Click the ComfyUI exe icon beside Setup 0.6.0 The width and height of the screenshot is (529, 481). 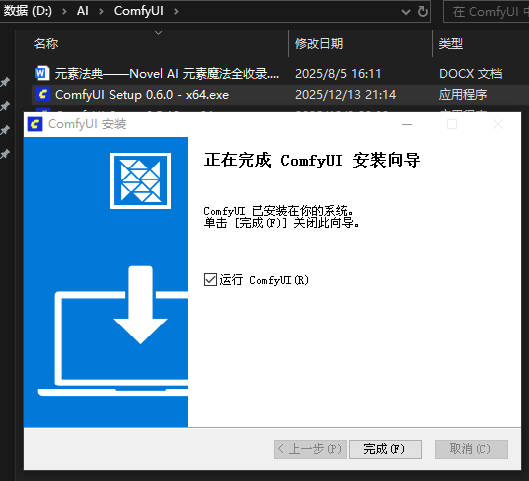pos(43,94)
